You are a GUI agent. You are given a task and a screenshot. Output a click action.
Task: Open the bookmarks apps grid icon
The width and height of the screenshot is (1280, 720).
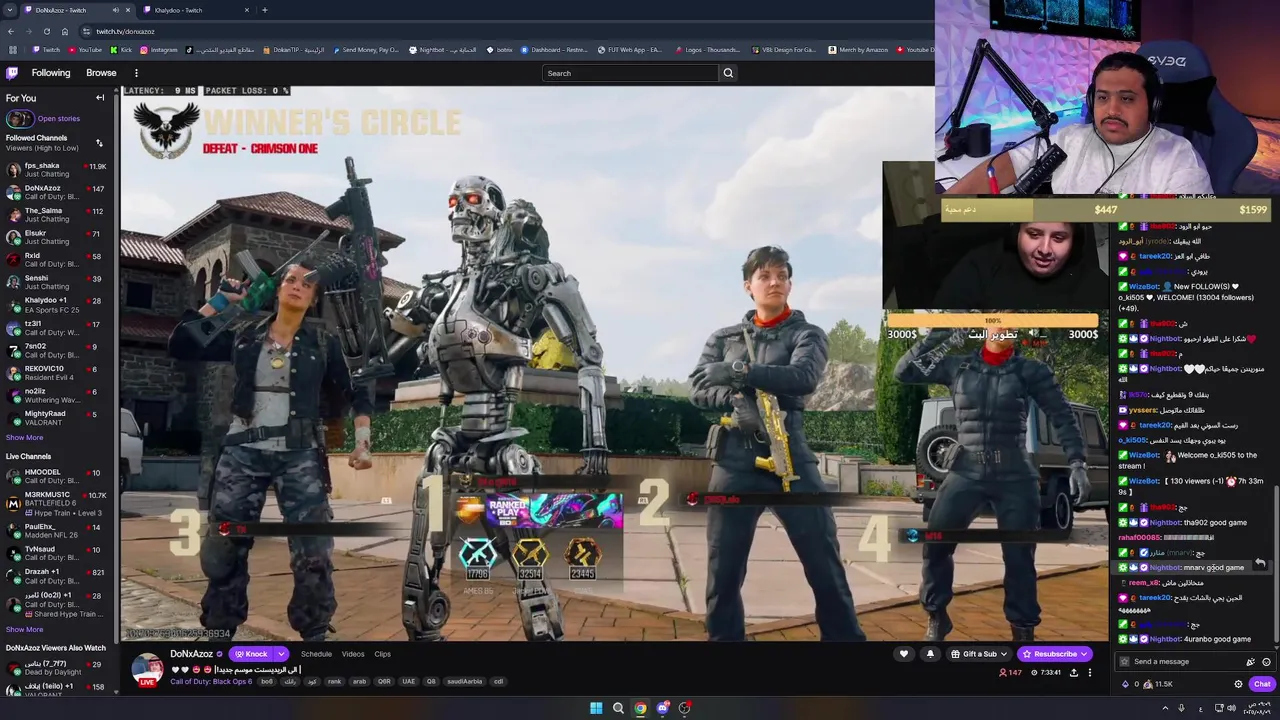(12, 50)
